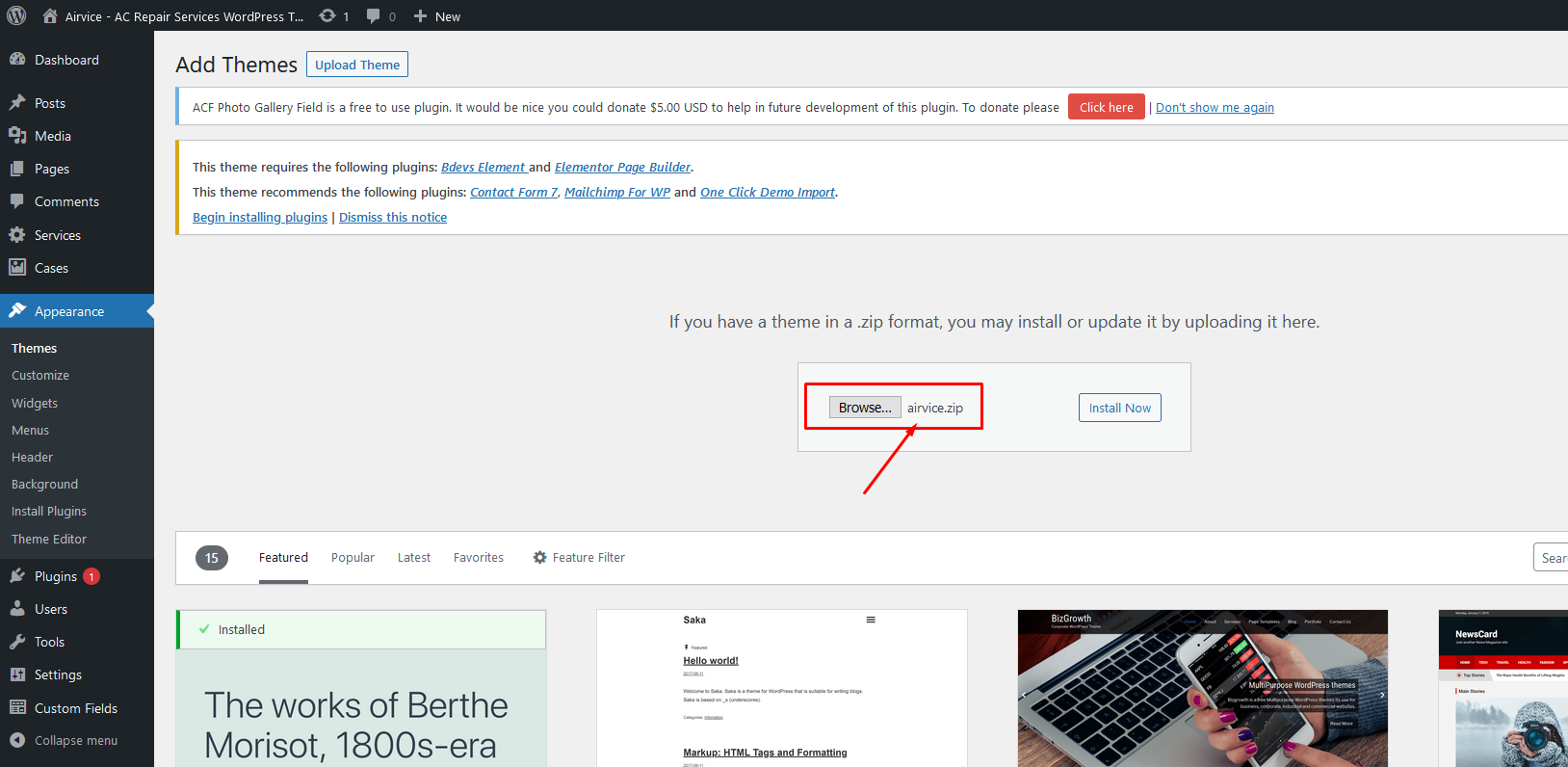Click Dismiss this notice link
This screenshot has width=1568, height=767.
tap(393, 217)
